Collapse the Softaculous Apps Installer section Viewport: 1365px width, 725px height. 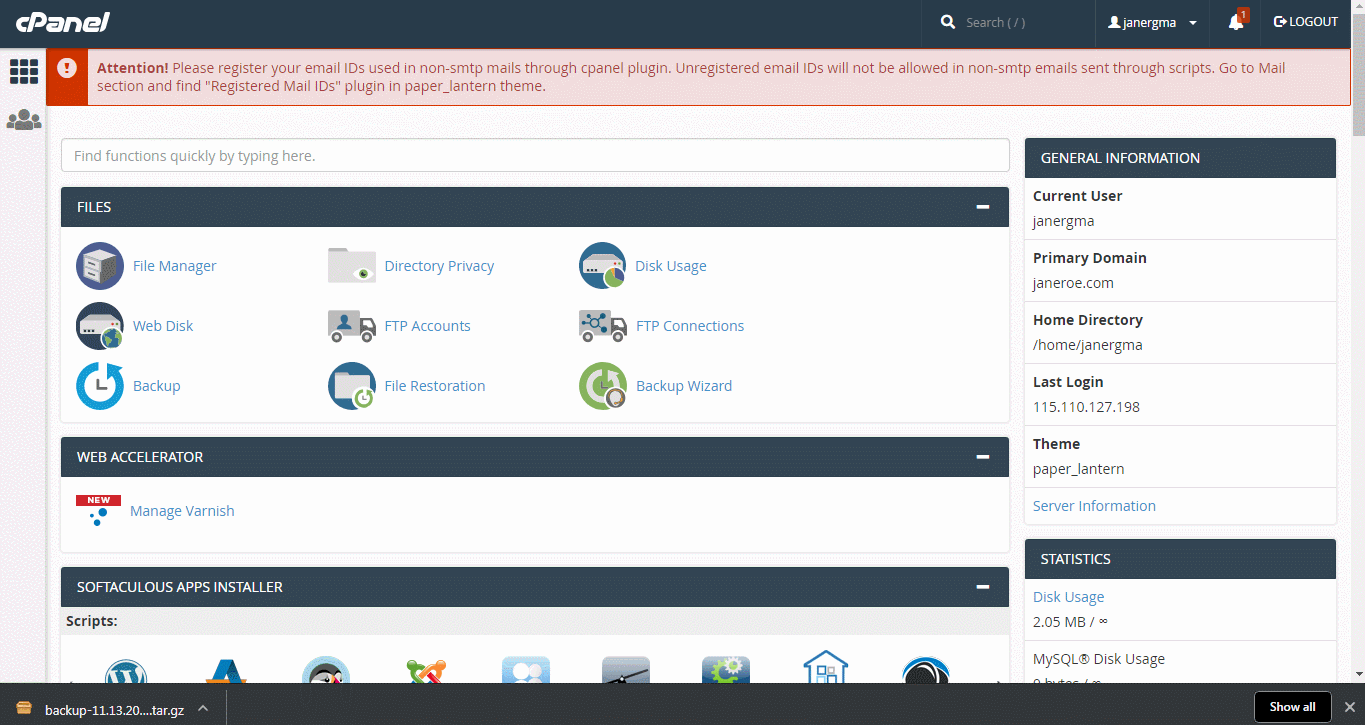point(983,587)
